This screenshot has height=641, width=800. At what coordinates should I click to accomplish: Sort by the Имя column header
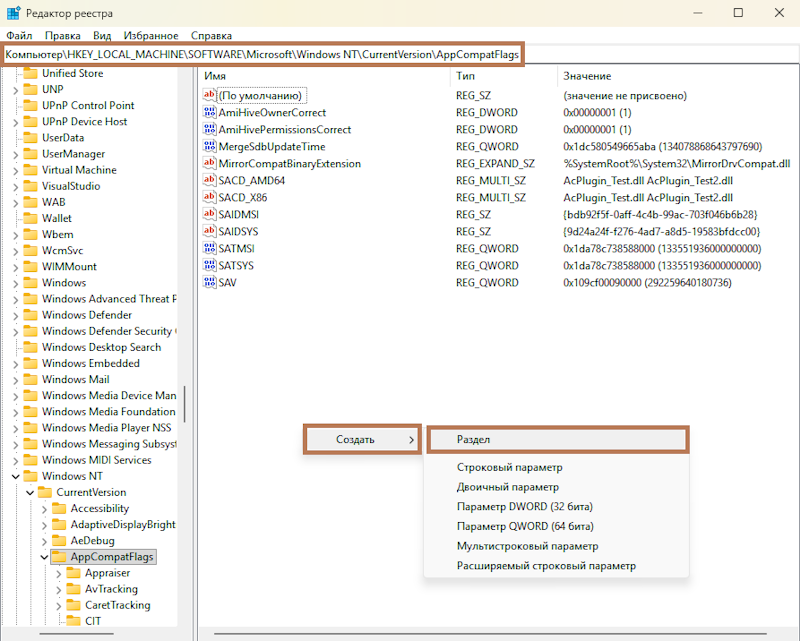click(x=215, y=76)
